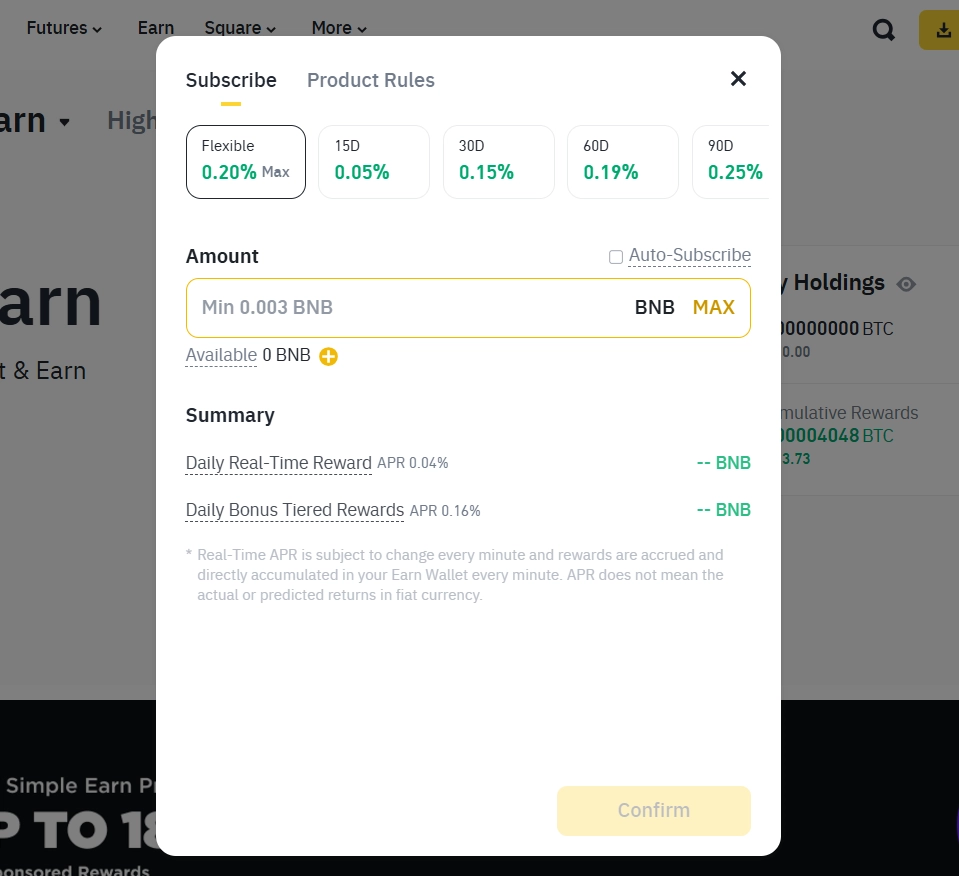This screenshot has height=876, width=959.
Task: Expand the Square navigation dropdown
Action: [x=240, y=28]
